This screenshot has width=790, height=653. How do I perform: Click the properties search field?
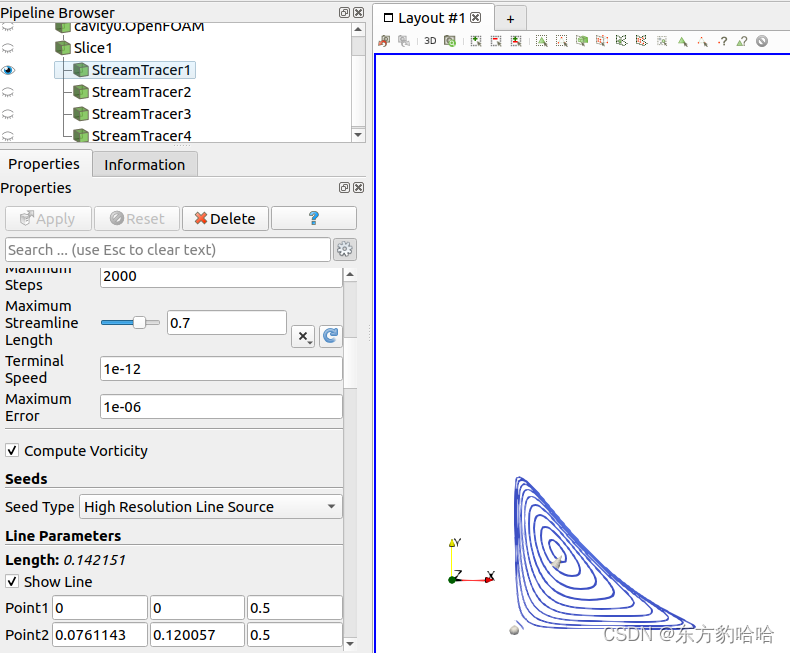tap(168, 250)
